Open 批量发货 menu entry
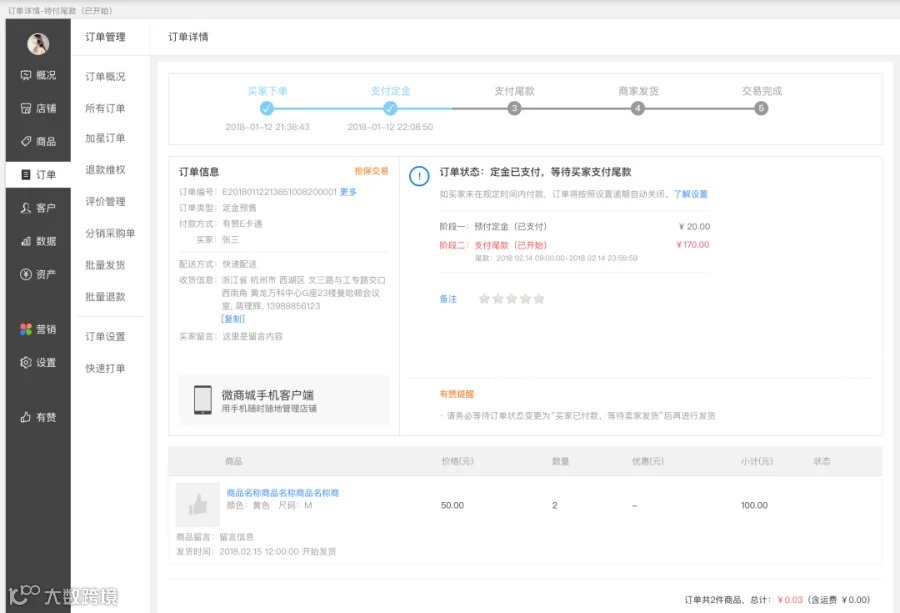 pyautogui.click(x=105, y=265)
